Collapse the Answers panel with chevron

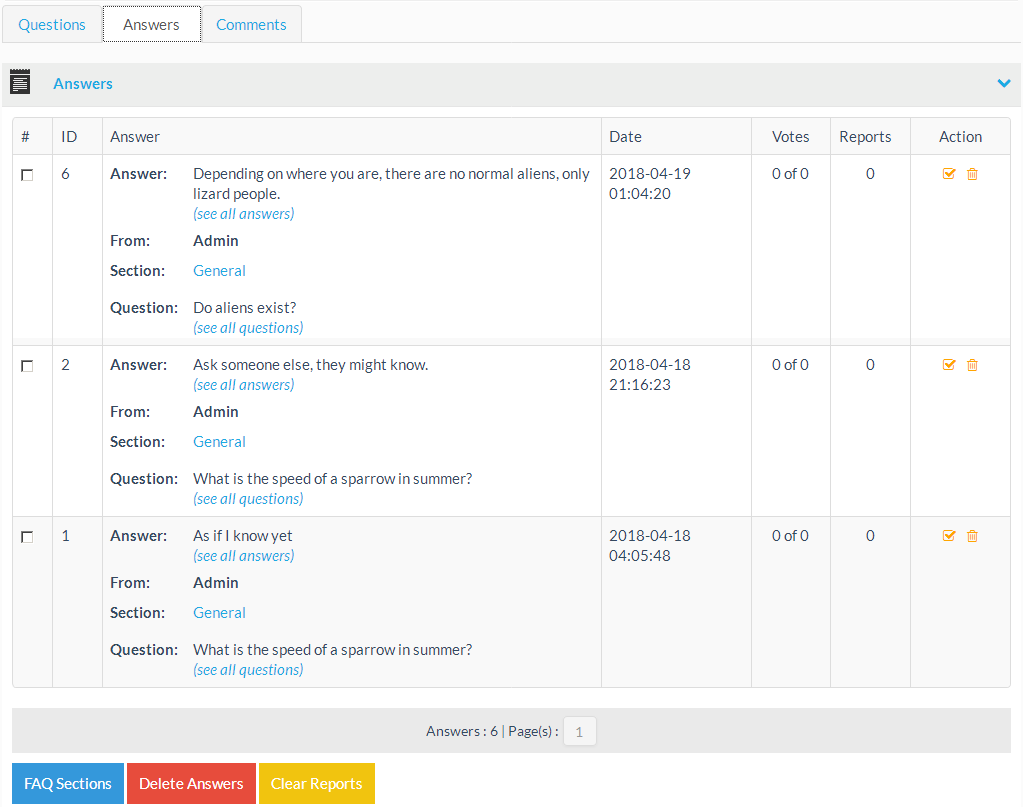point(1004,84)
